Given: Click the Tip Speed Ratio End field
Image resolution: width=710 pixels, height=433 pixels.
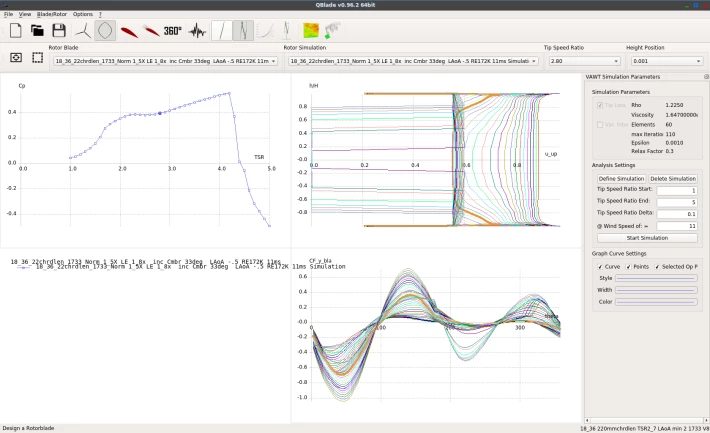Looking at the screenshot, I should pos(677,202).
